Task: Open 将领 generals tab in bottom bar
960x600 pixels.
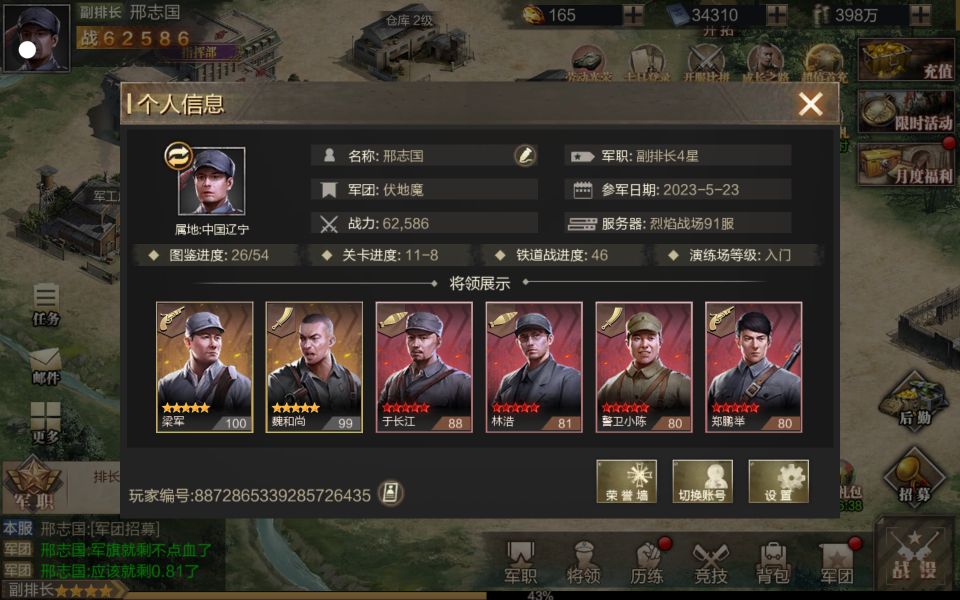Action: [583, 562]
